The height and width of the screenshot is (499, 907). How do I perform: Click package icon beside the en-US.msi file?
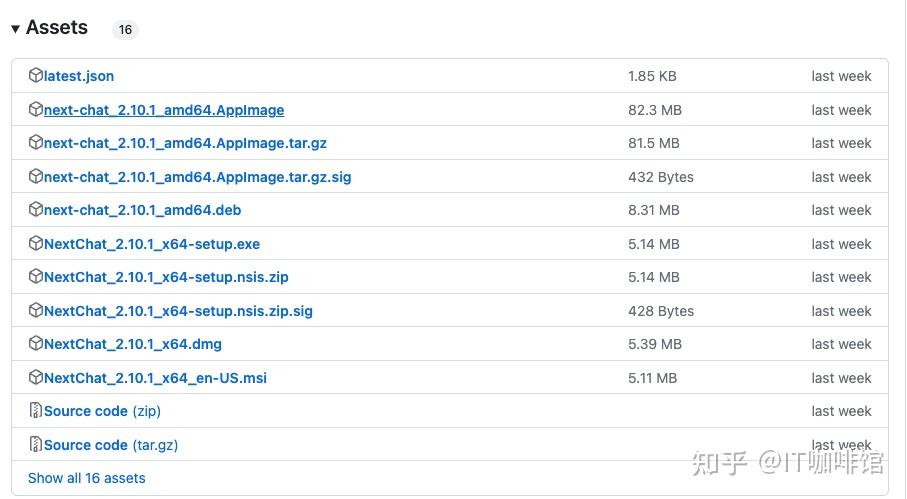click(36, 378)
